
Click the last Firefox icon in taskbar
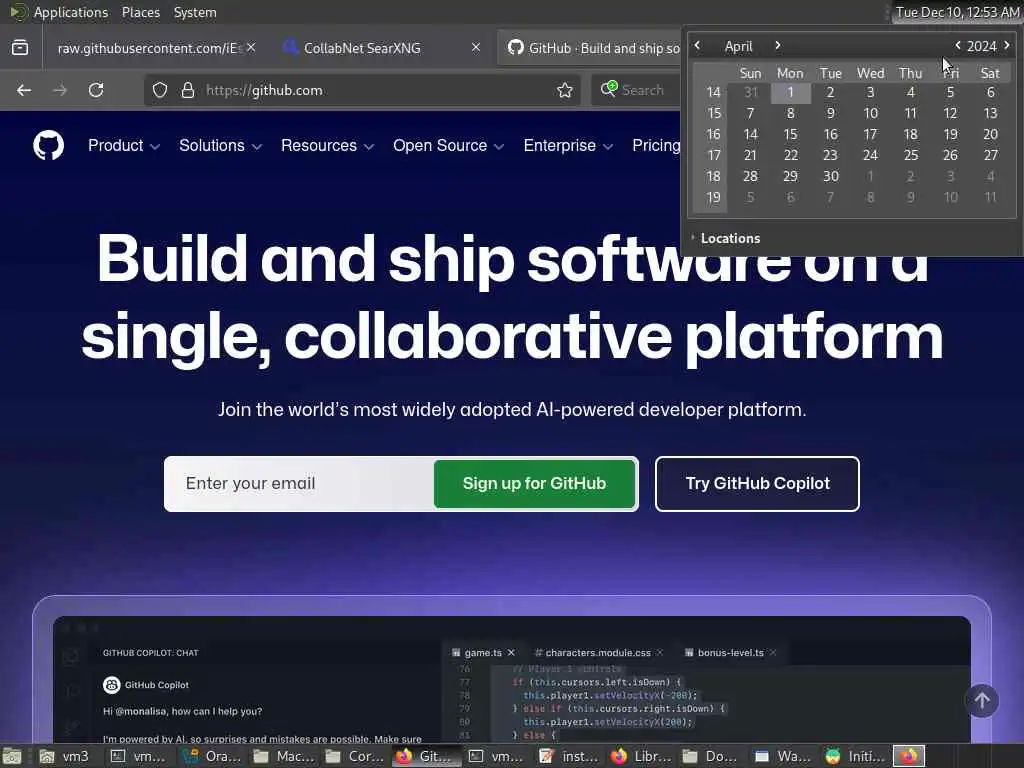[x=909, y=756]
